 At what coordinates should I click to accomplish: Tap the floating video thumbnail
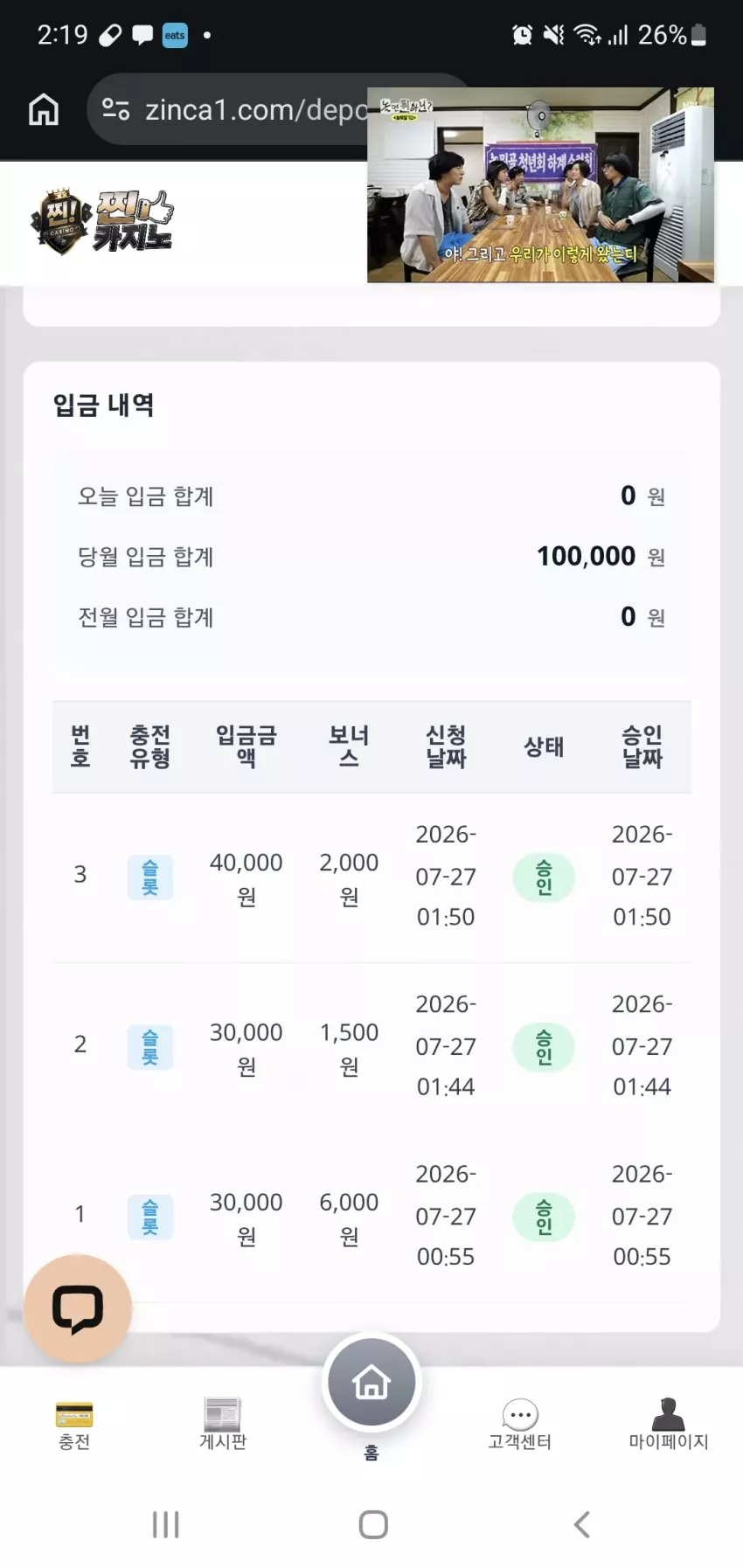(540, 185)
